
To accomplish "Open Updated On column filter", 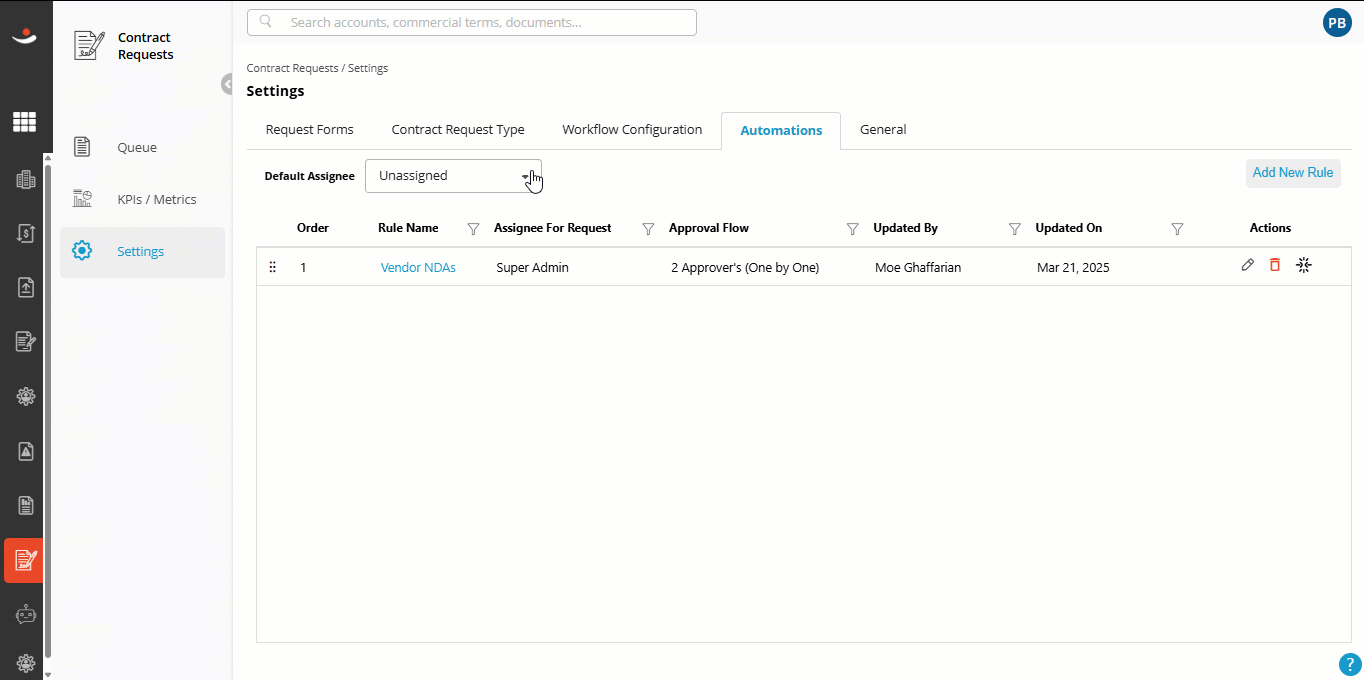I will pos(1177,229).
